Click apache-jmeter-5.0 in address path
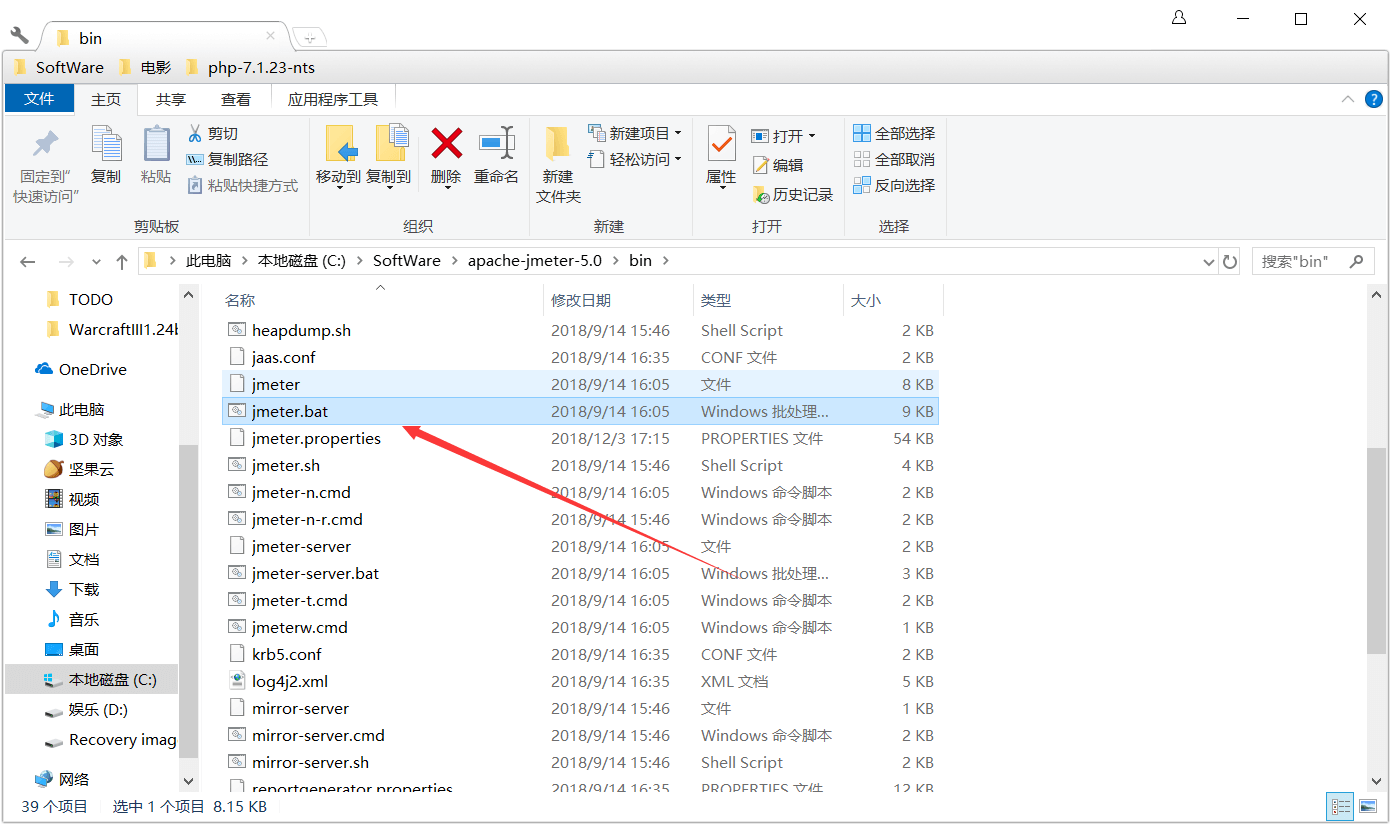1391x825 pixels. [x=535, y=261]
